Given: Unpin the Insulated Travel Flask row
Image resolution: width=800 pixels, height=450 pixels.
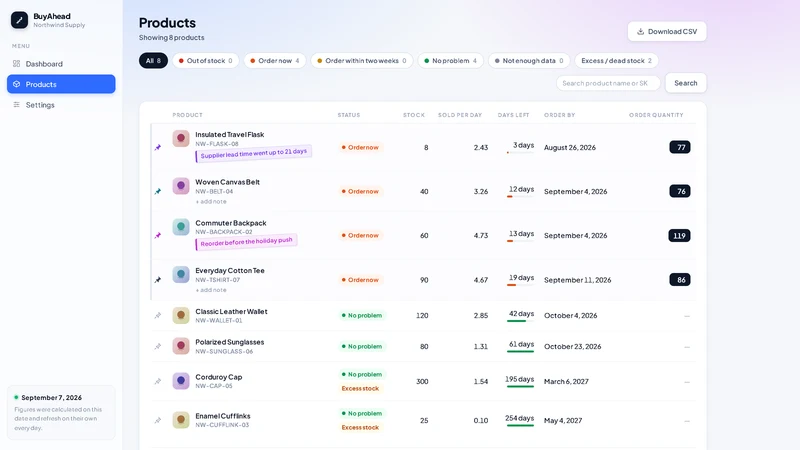Looking at the screenshot, I should point(158,147).
